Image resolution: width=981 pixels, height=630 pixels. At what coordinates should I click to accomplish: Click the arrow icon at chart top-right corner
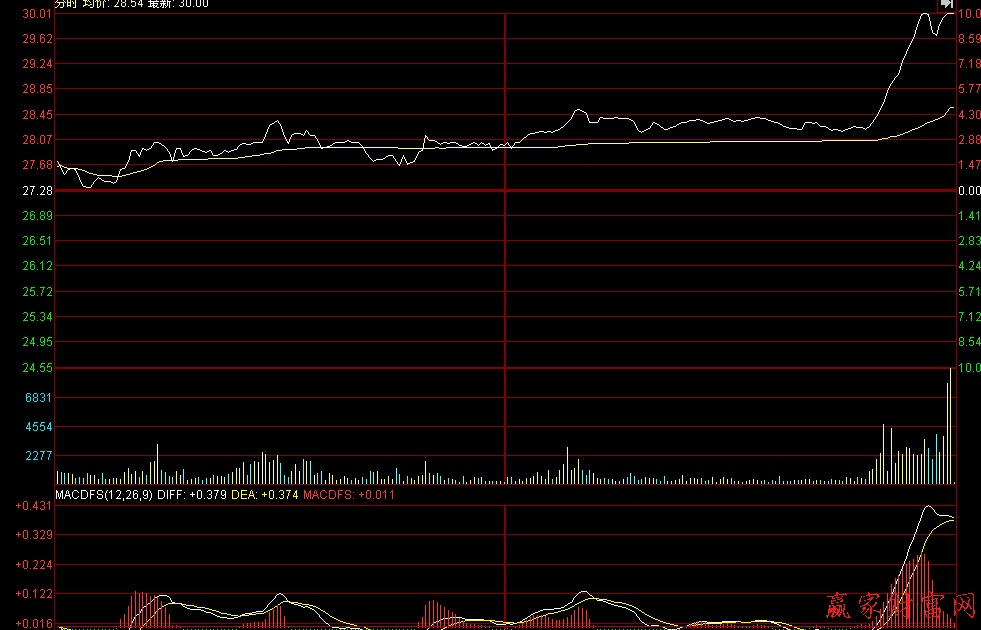coord(946,4)
